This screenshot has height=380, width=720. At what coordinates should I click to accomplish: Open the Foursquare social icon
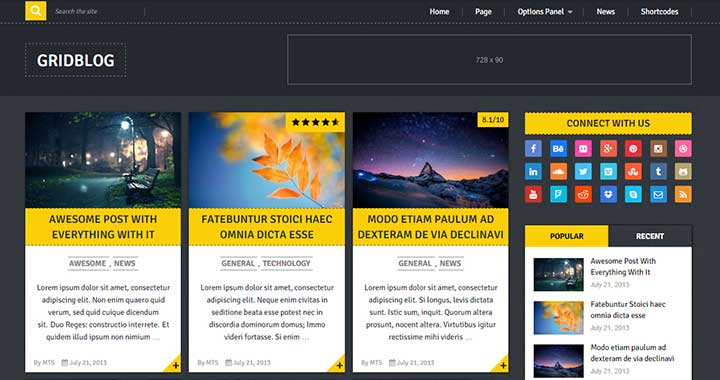tap(558, 195)
